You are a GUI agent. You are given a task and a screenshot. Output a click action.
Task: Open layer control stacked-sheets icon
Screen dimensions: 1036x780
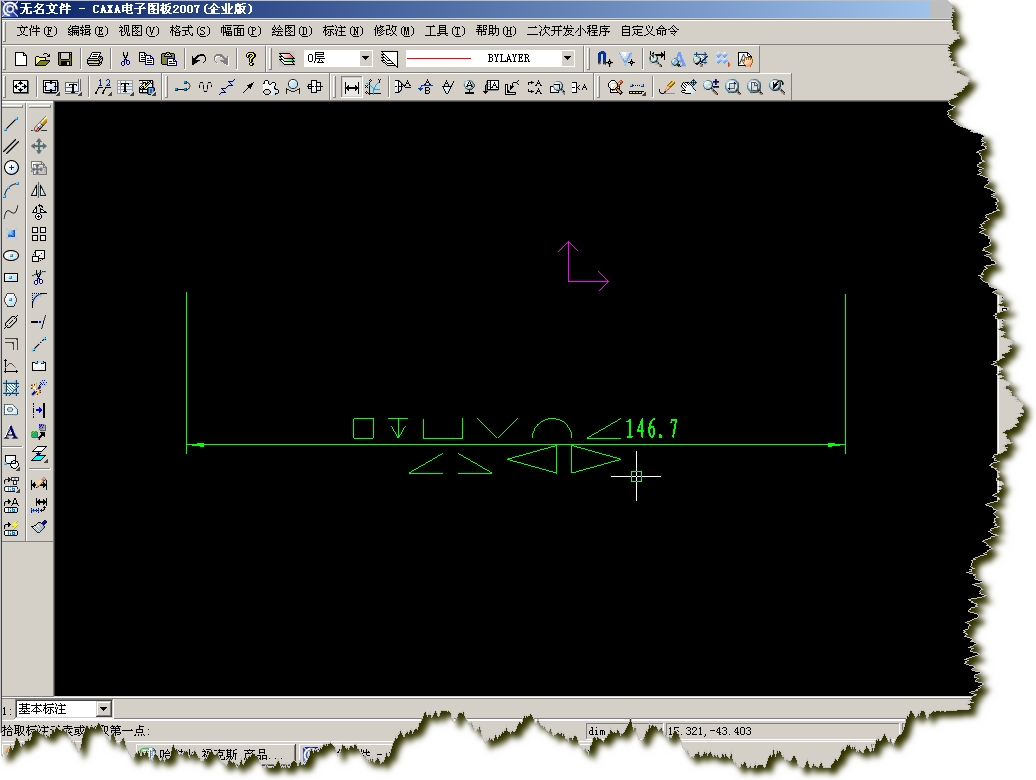(x=286, y=59)
